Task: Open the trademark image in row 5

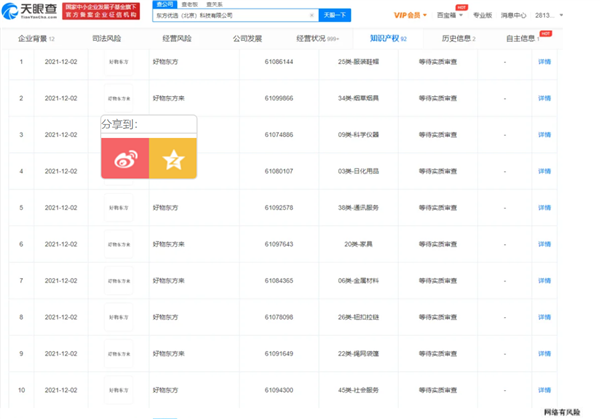Action: tap(119, 208)
